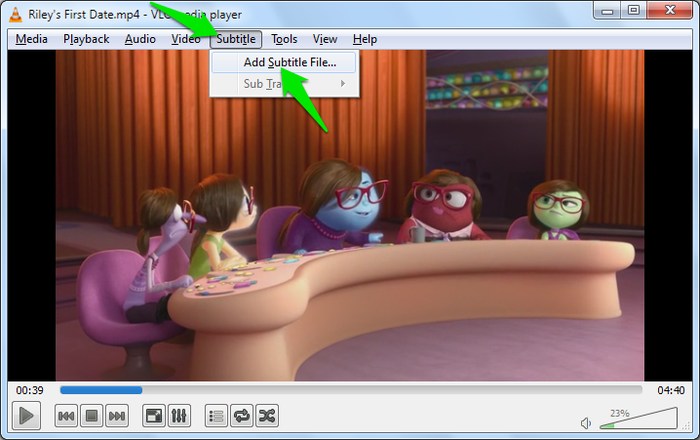Start playback with the Play button
This screenshot has height=440, width=700.
click(26, 416)
